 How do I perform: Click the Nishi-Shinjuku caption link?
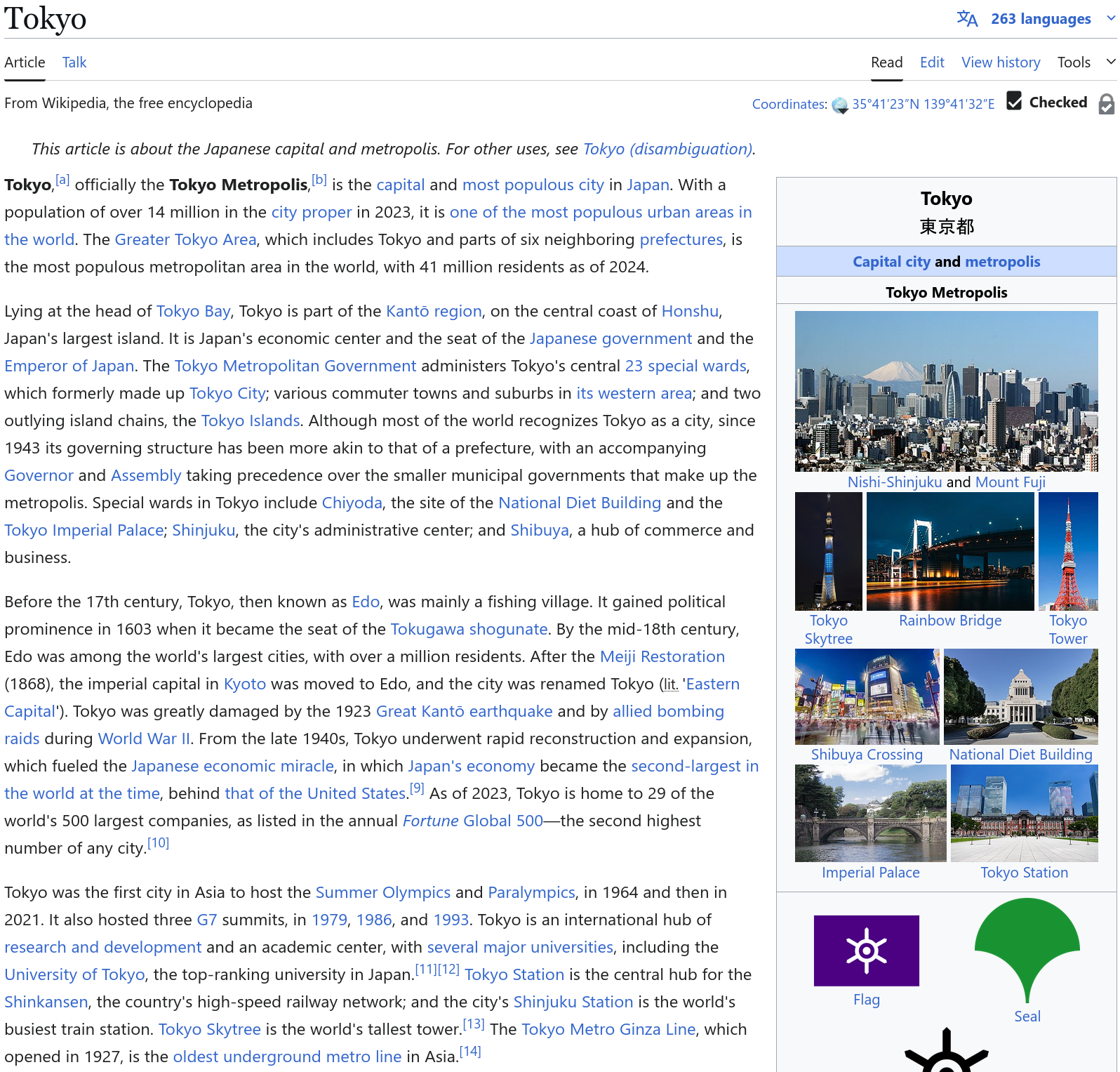895,482
